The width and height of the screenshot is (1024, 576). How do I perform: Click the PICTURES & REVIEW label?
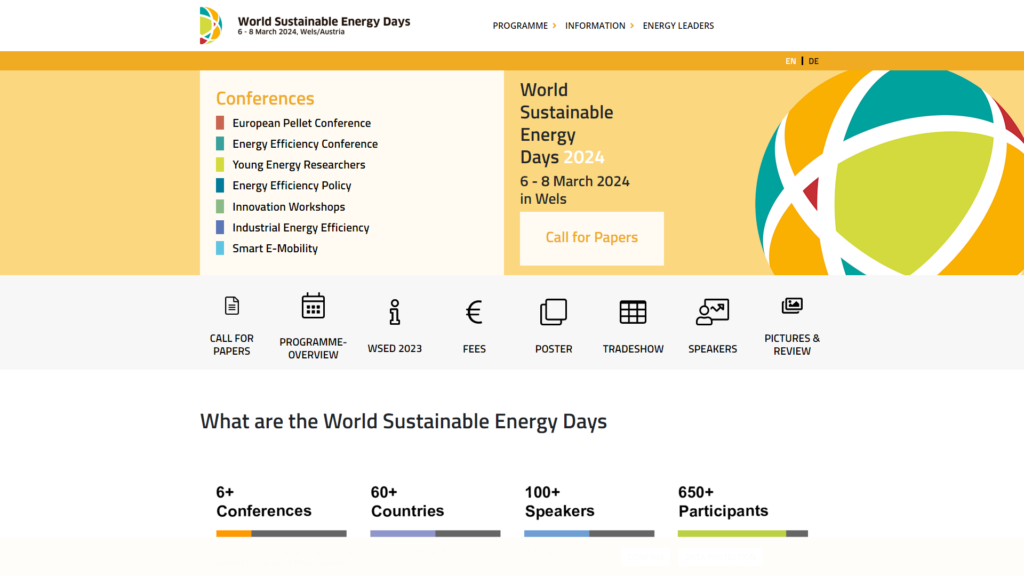tap(792, 345)
